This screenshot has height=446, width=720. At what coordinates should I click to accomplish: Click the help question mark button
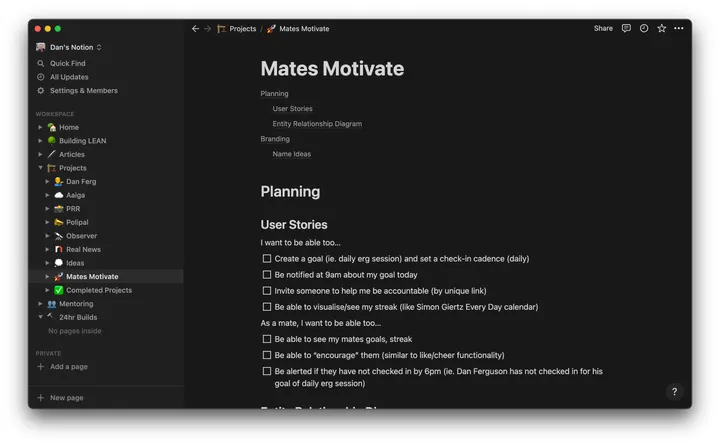tap(674, 392)
